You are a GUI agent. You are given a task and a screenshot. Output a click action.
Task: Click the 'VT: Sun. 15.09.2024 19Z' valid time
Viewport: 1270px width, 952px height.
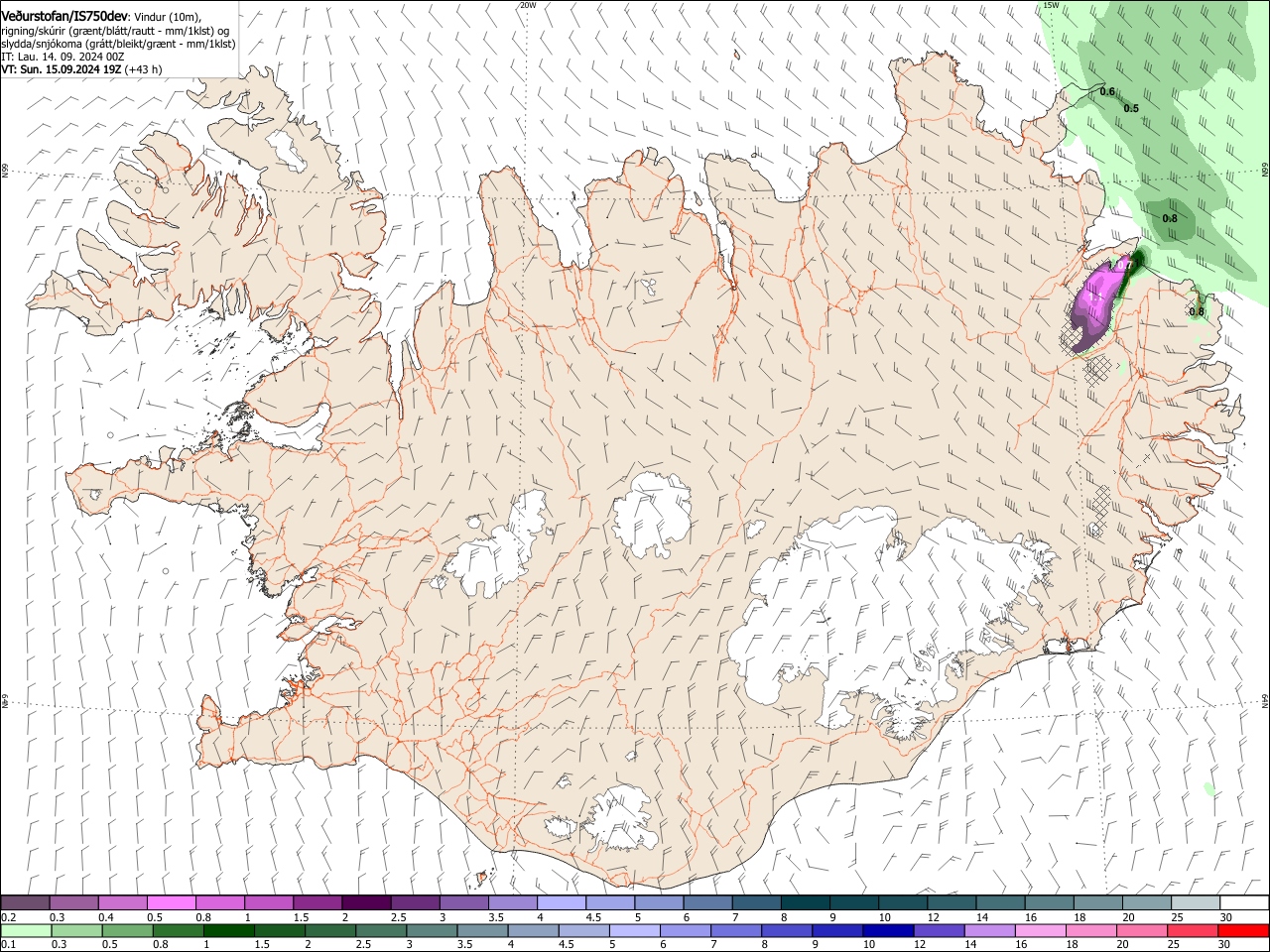pos(60,70)
